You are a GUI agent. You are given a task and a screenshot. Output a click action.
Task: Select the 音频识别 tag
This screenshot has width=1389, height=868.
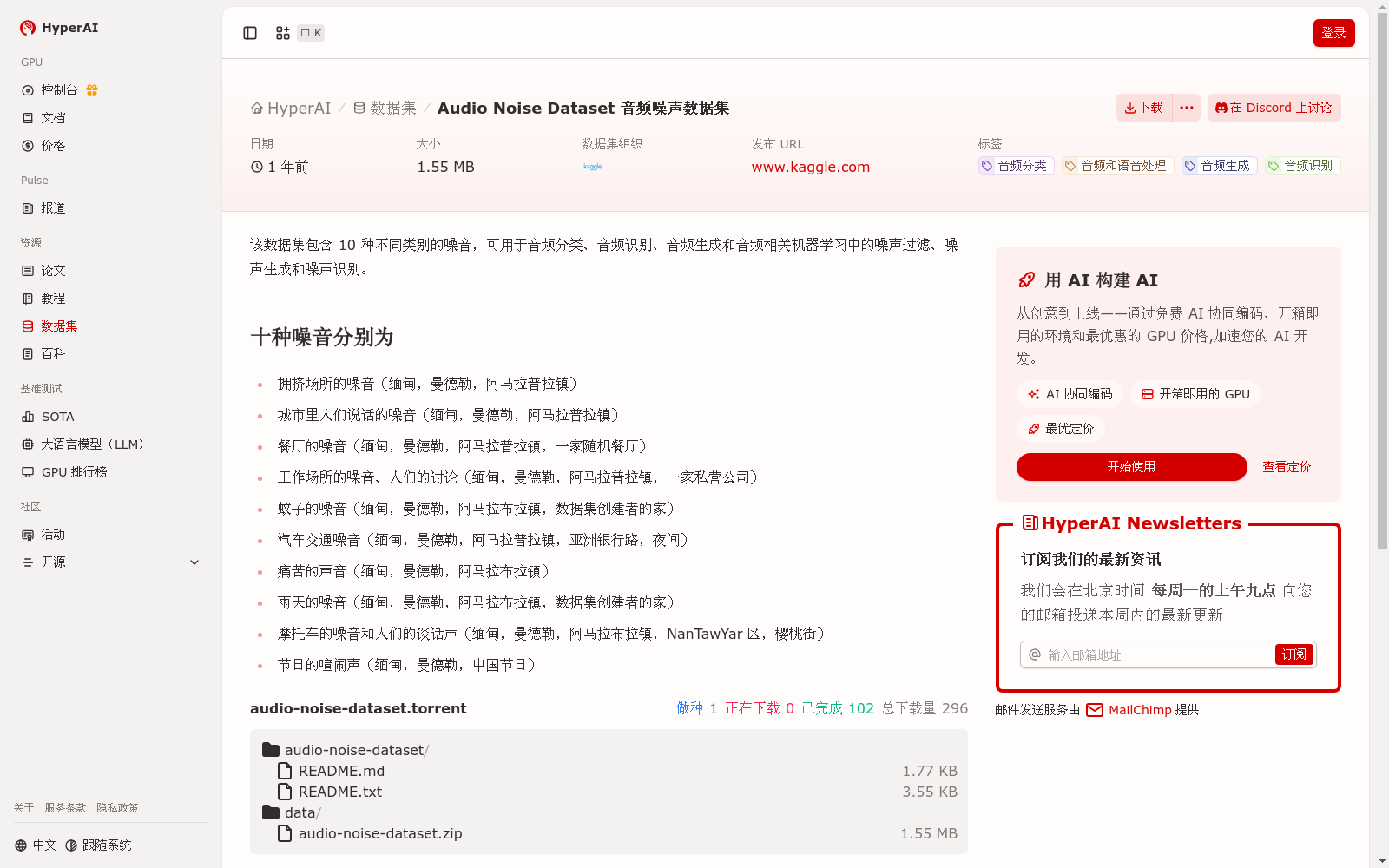click(x=1301, y=166)
